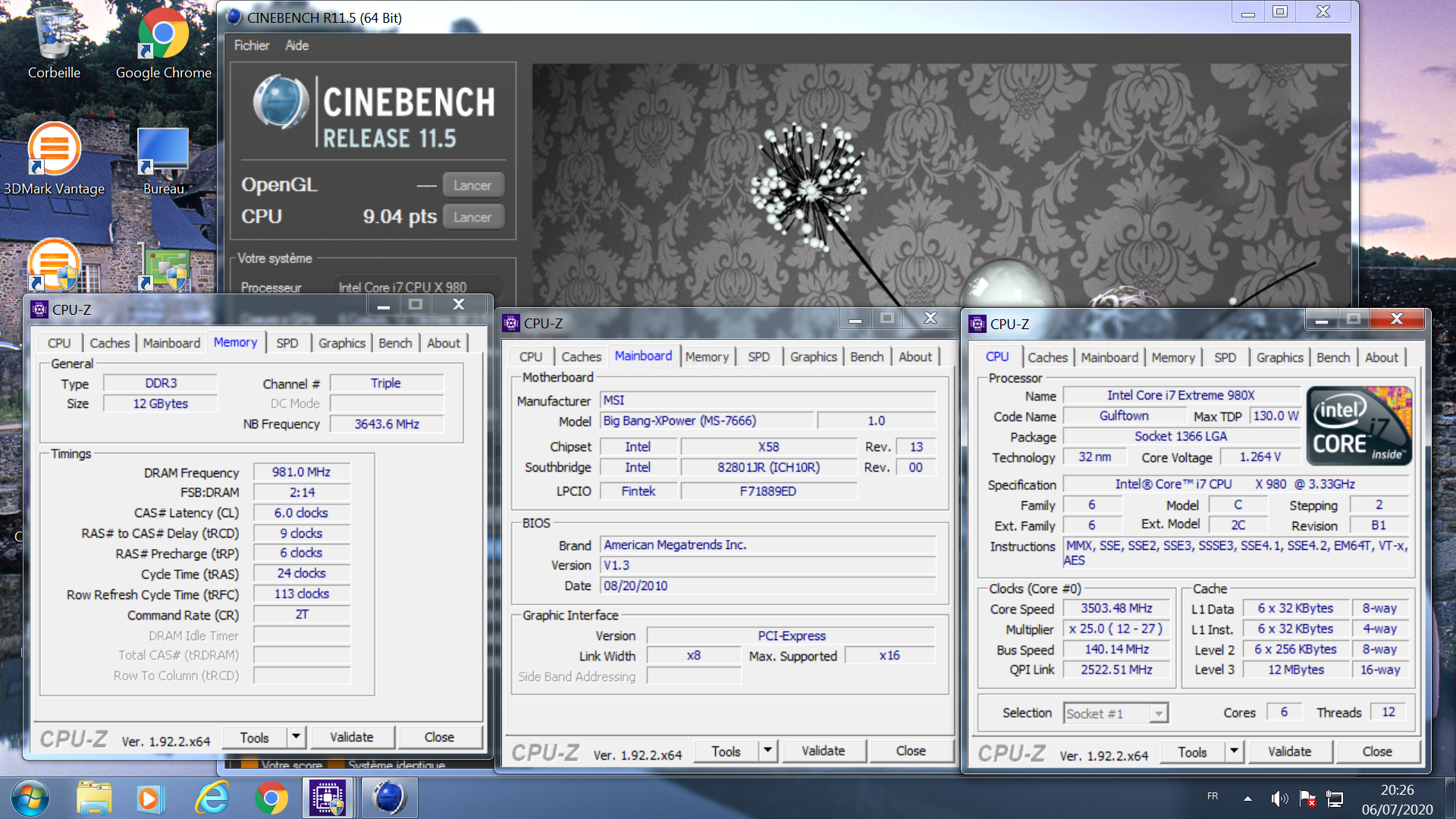Select CPU tab in Mainboard window

coord(530,356)
